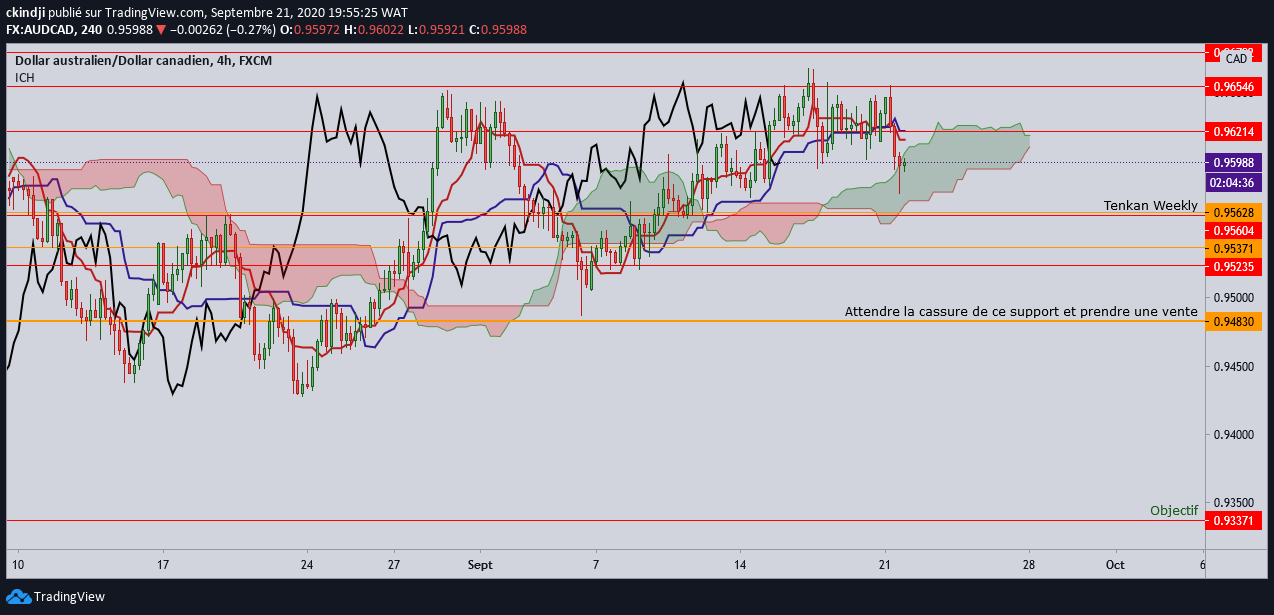1274x615 pixels.
Task: Click the orange 0.94830 support price label
Action: (1236, 321)
